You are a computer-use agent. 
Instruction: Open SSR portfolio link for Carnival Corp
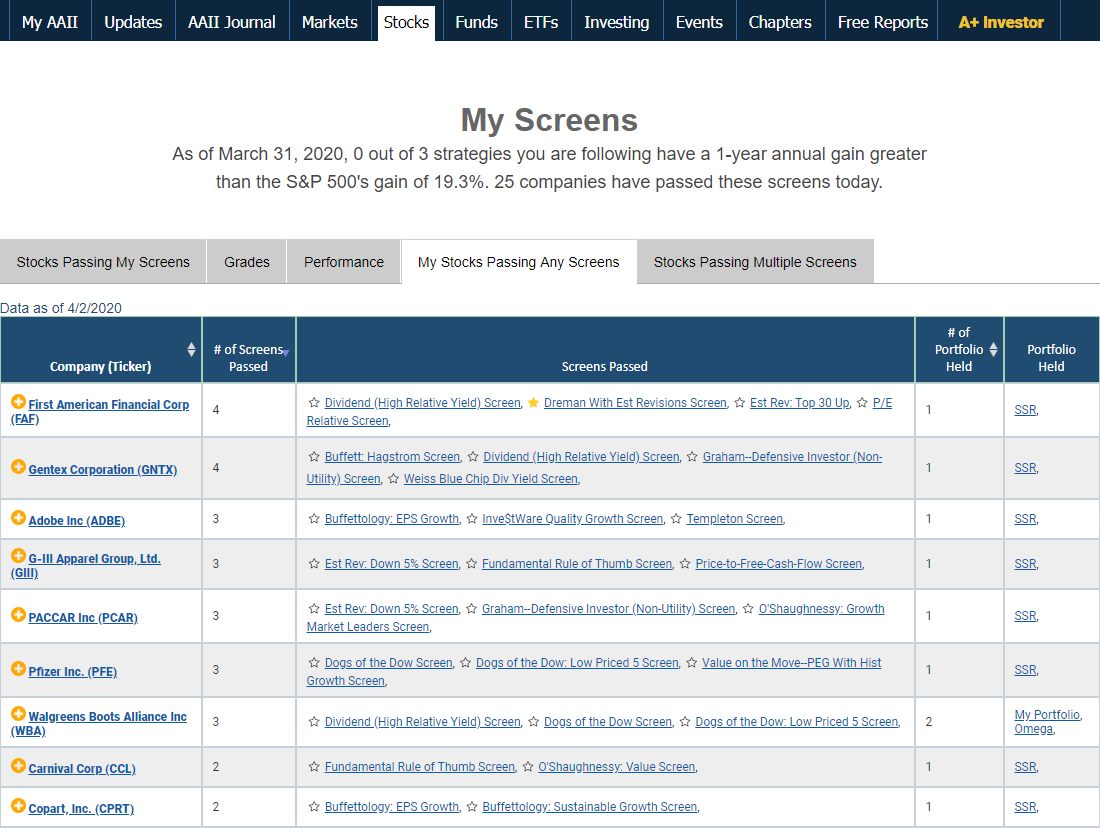pos(1025,767)
